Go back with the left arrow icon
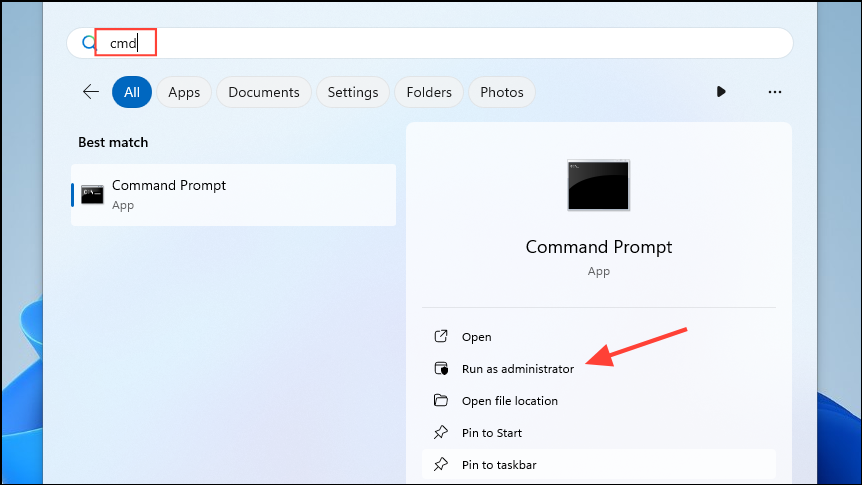The width and height of the screenshot is (862, 485). (91, 92)
